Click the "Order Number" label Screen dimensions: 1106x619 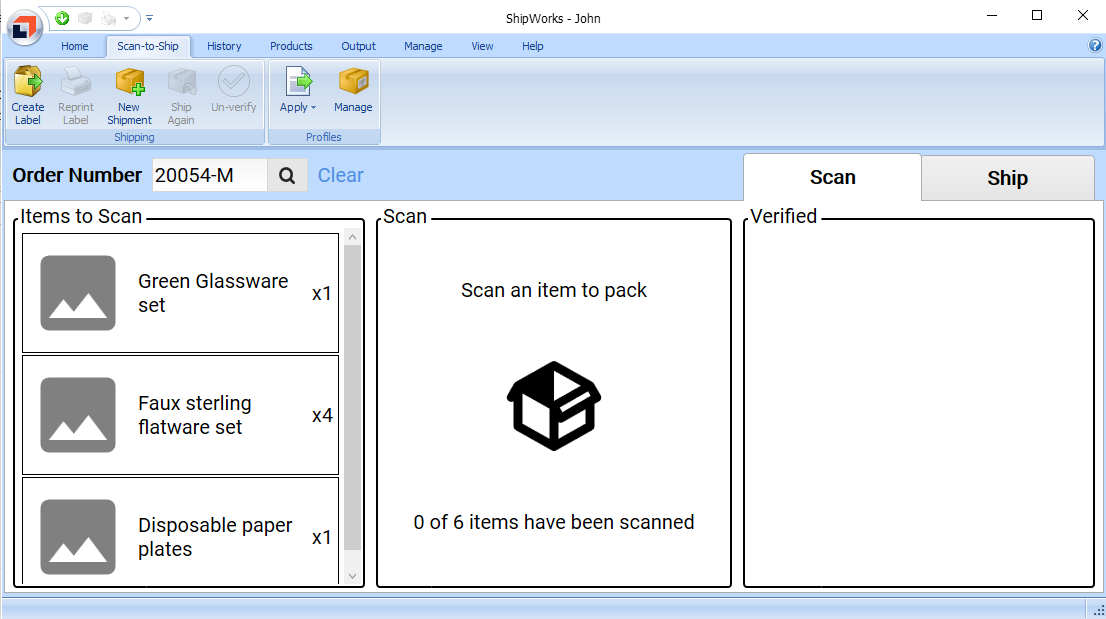tap(77, 175)
